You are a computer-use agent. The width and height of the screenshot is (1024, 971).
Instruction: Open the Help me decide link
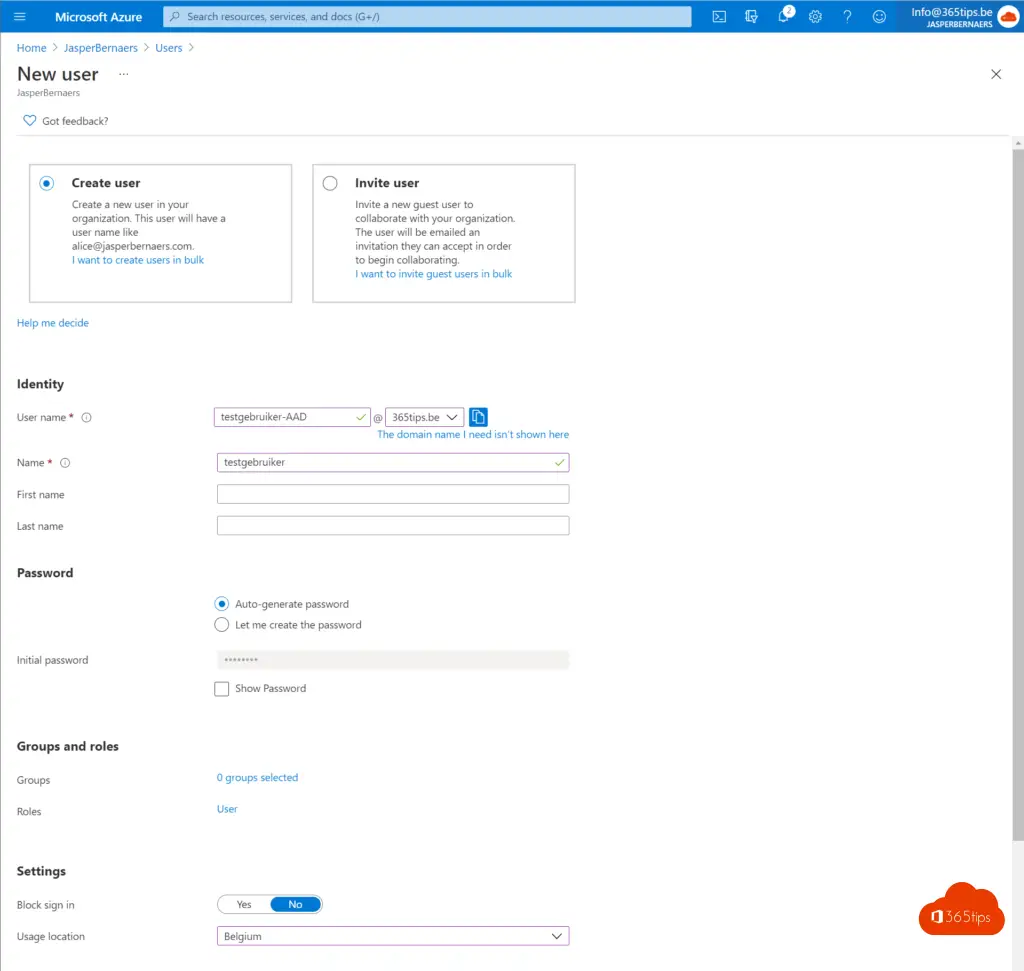coord(53,323)
